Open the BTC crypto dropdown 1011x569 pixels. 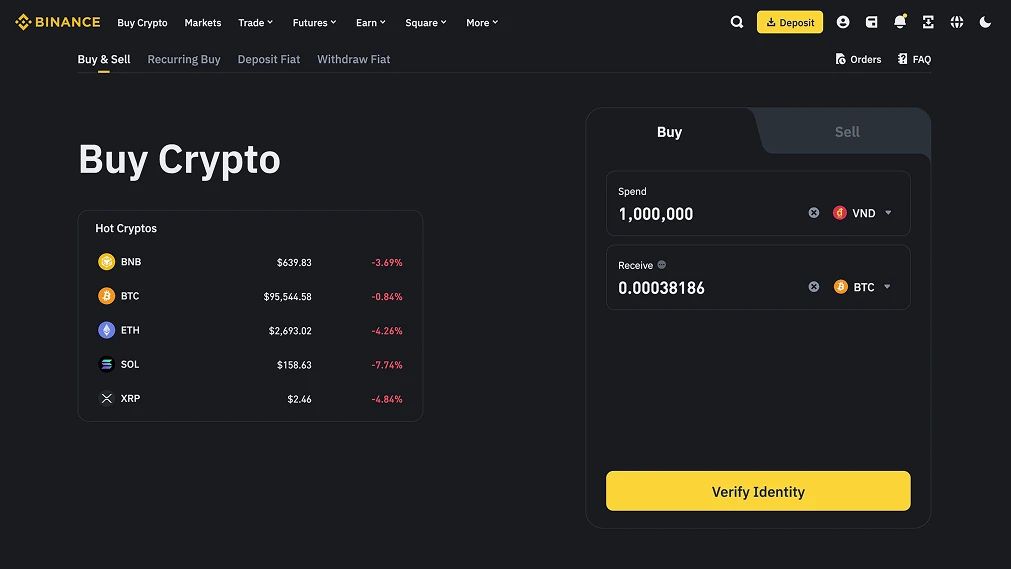(x=862, y=286)
